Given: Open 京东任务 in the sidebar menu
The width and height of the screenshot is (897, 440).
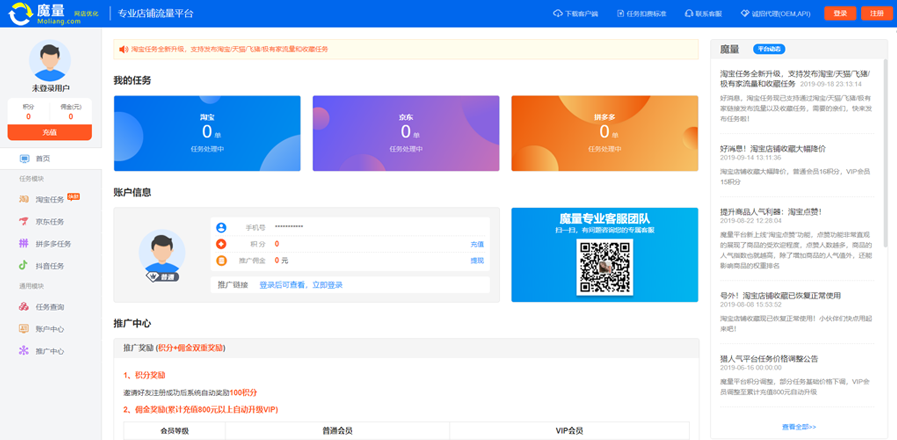Looking at the screenshot, I should pos(51,221).
